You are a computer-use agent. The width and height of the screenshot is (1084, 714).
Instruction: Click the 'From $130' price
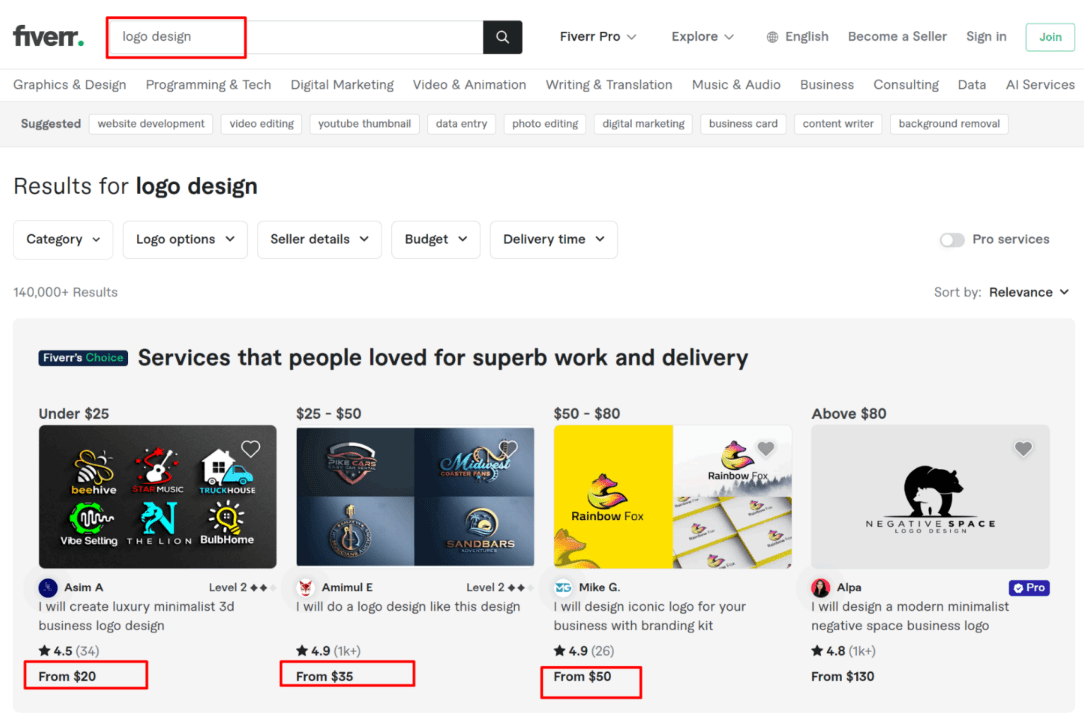[x=843, y=677]
